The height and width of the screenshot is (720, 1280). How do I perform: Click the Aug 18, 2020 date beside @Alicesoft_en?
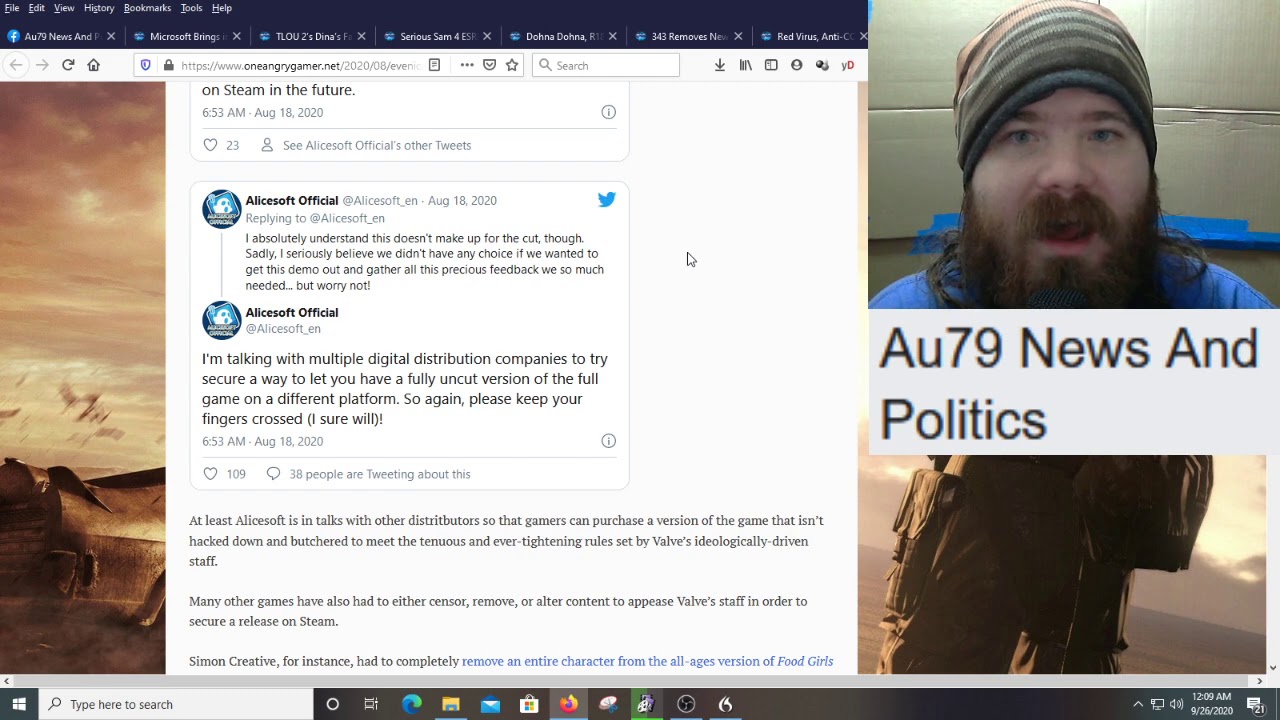coord(462,201)
